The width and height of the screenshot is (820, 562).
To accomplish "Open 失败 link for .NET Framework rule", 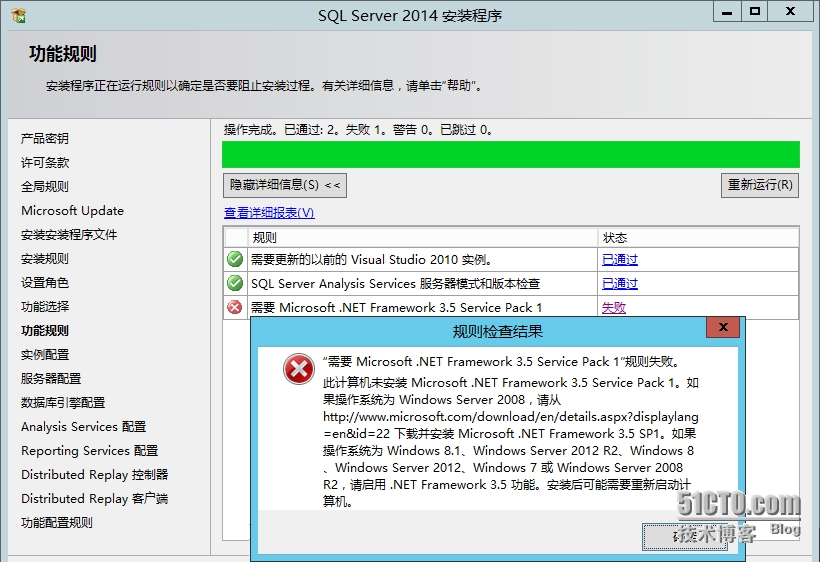I will coord(614,307).
